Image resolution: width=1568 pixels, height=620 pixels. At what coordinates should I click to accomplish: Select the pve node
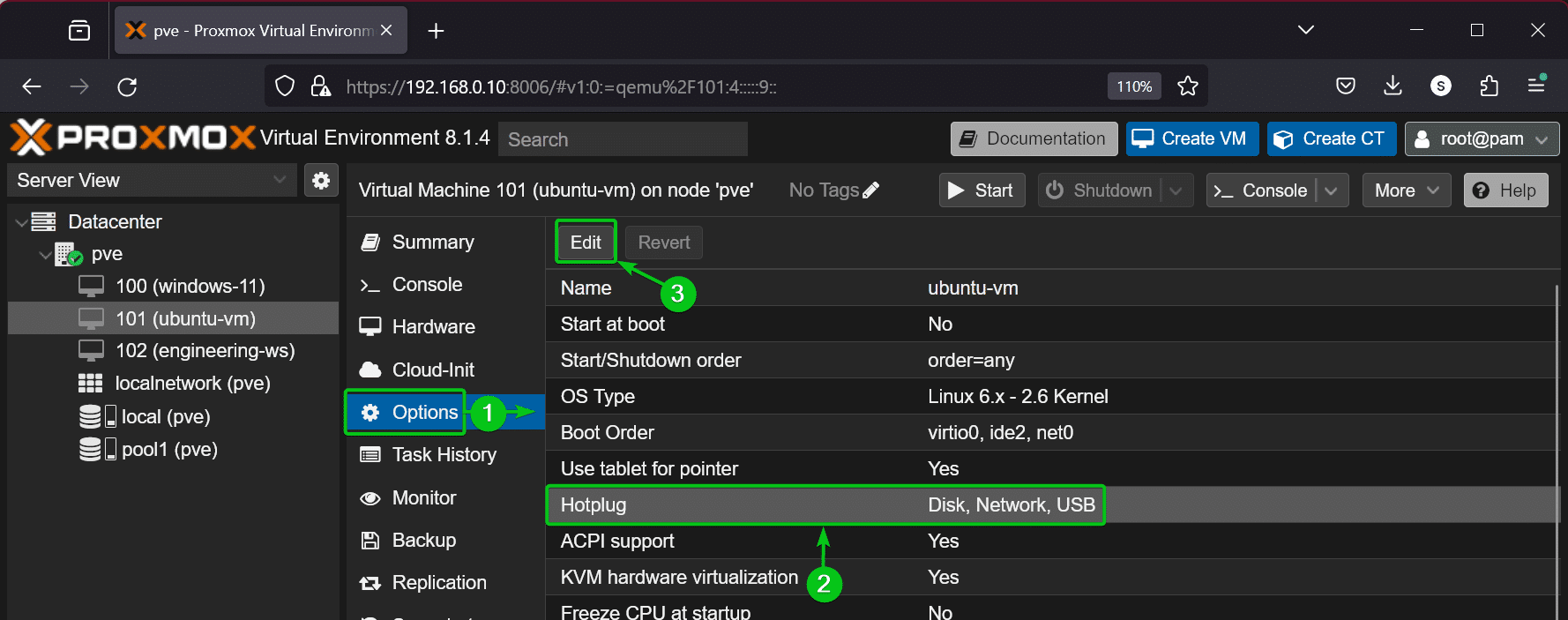(x=107, y=254)
